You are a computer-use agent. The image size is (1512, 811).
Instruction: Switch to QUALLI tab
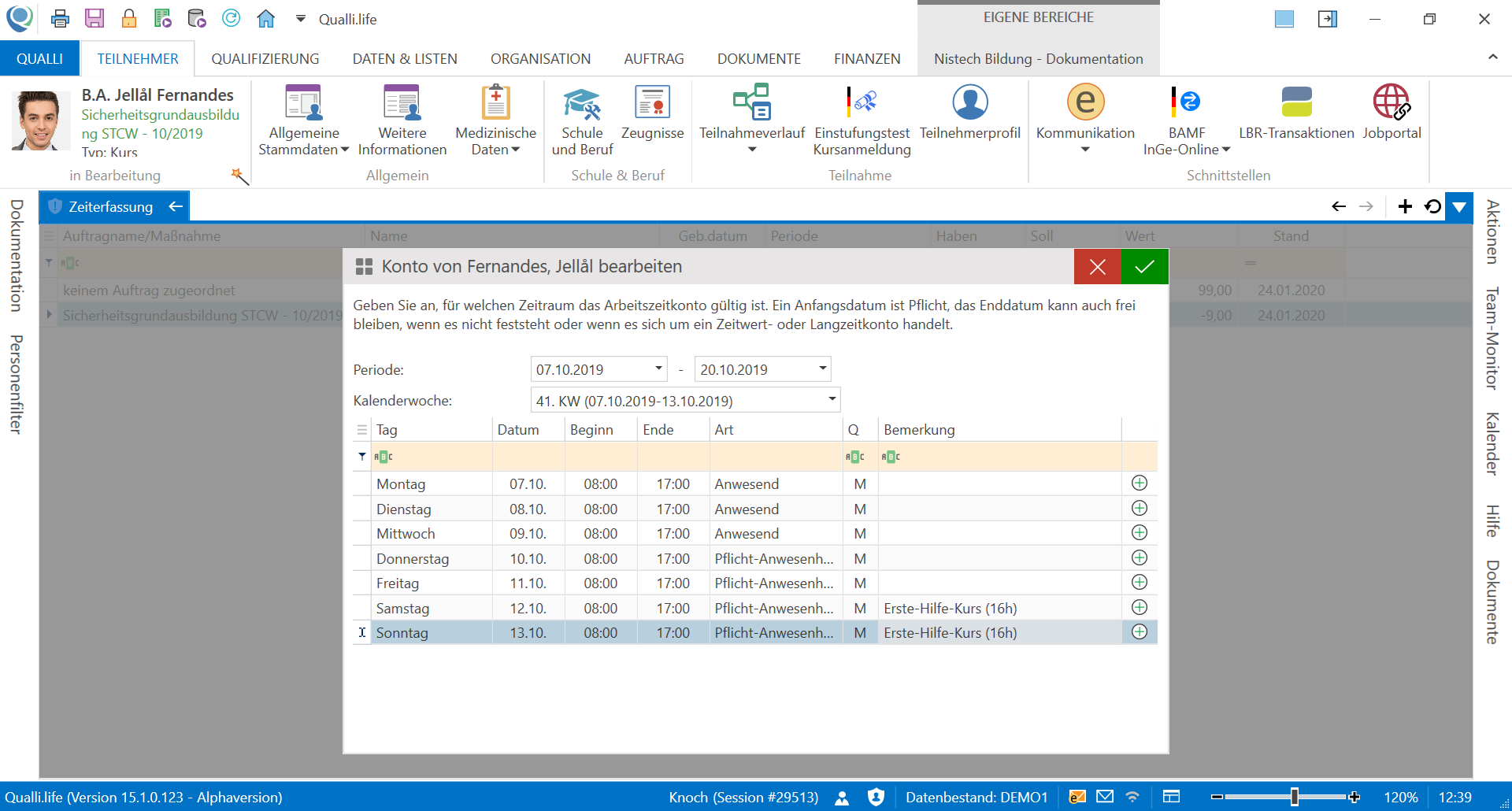[39, 59]
